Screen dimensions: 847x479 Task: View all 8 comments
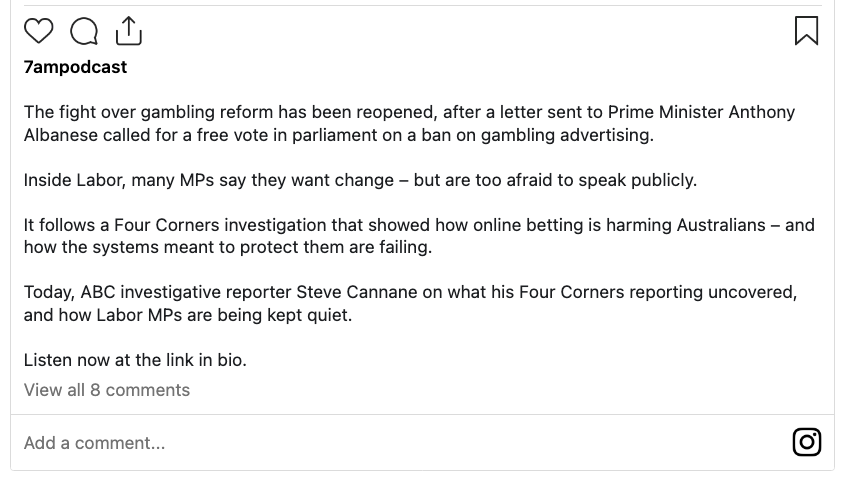tap(107, 390)
